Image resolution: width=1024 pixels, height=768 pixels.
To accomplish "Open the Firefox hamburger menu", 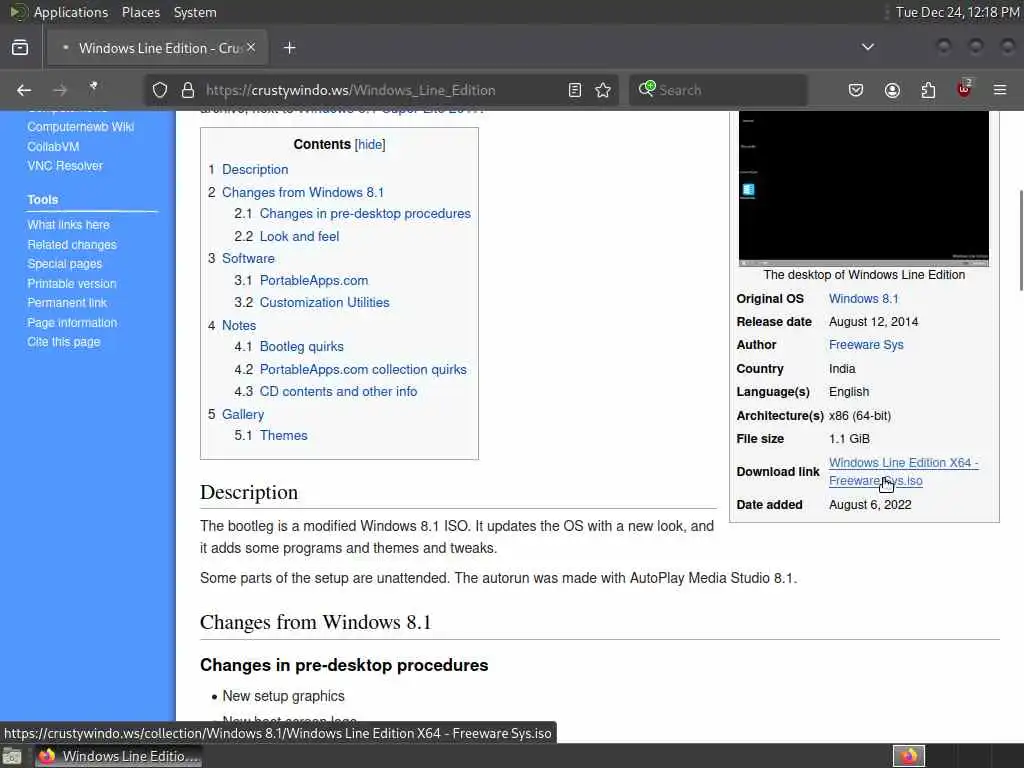I will (1000, 90).
